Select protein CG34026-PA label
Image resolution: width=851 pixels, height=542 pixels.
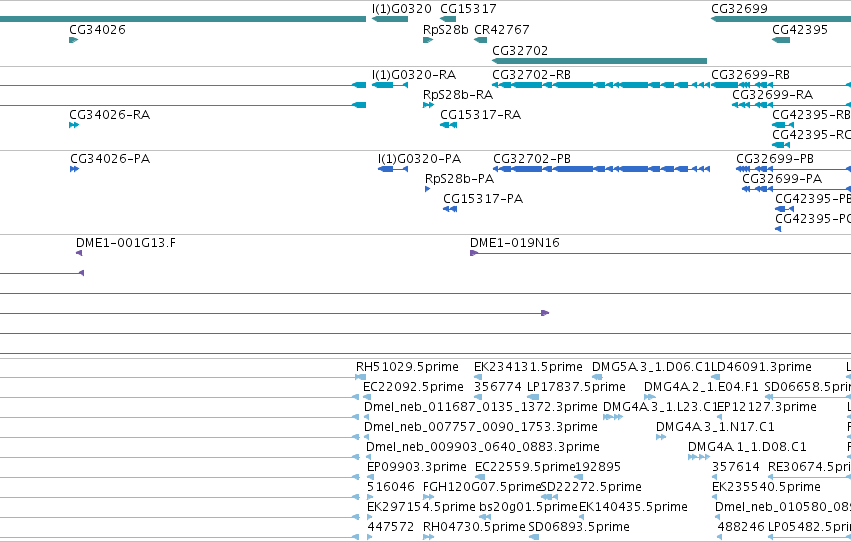110,159
